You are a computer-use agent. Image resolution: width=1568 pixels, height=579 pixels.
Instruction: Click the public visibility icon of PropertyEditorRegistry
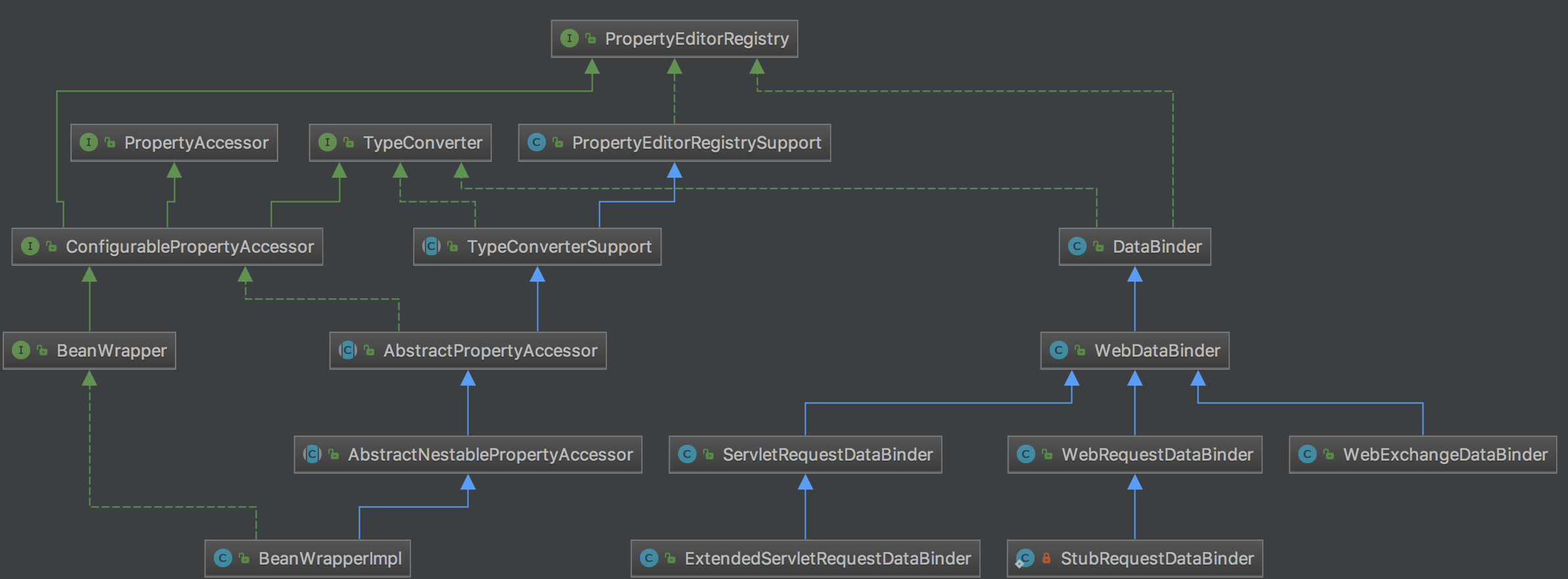(591, 39)
